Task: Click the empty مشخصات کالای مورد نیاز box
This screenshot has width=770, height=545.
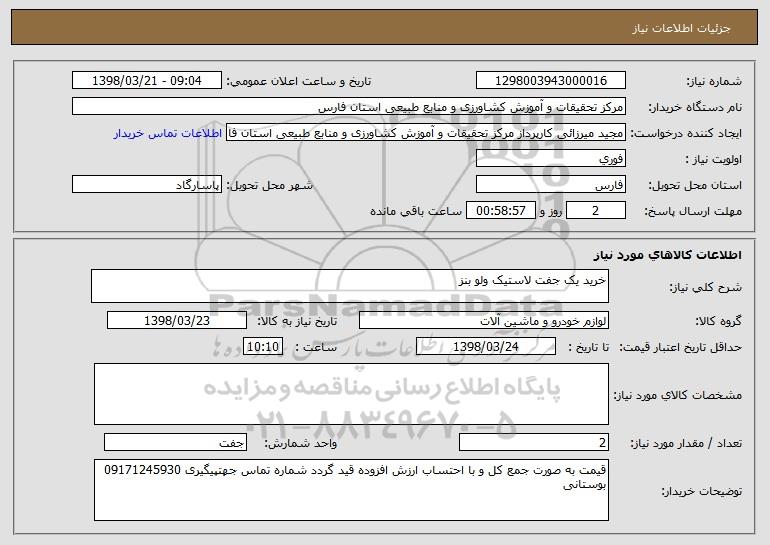Action: tap(351, 394)
